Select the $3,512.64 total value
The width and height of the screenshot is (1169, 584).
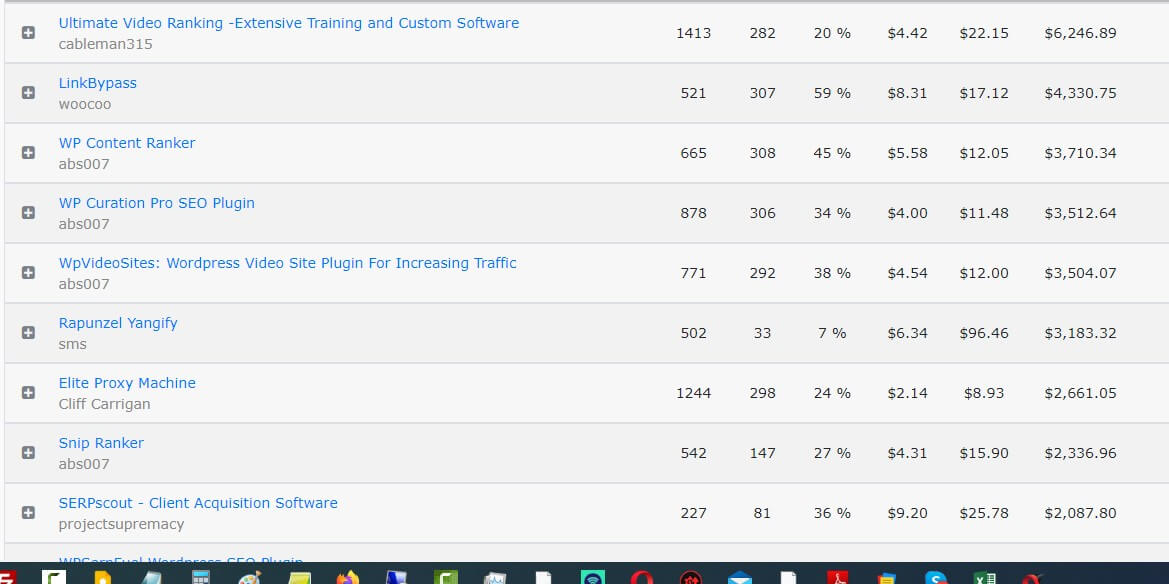point(1080,213)
